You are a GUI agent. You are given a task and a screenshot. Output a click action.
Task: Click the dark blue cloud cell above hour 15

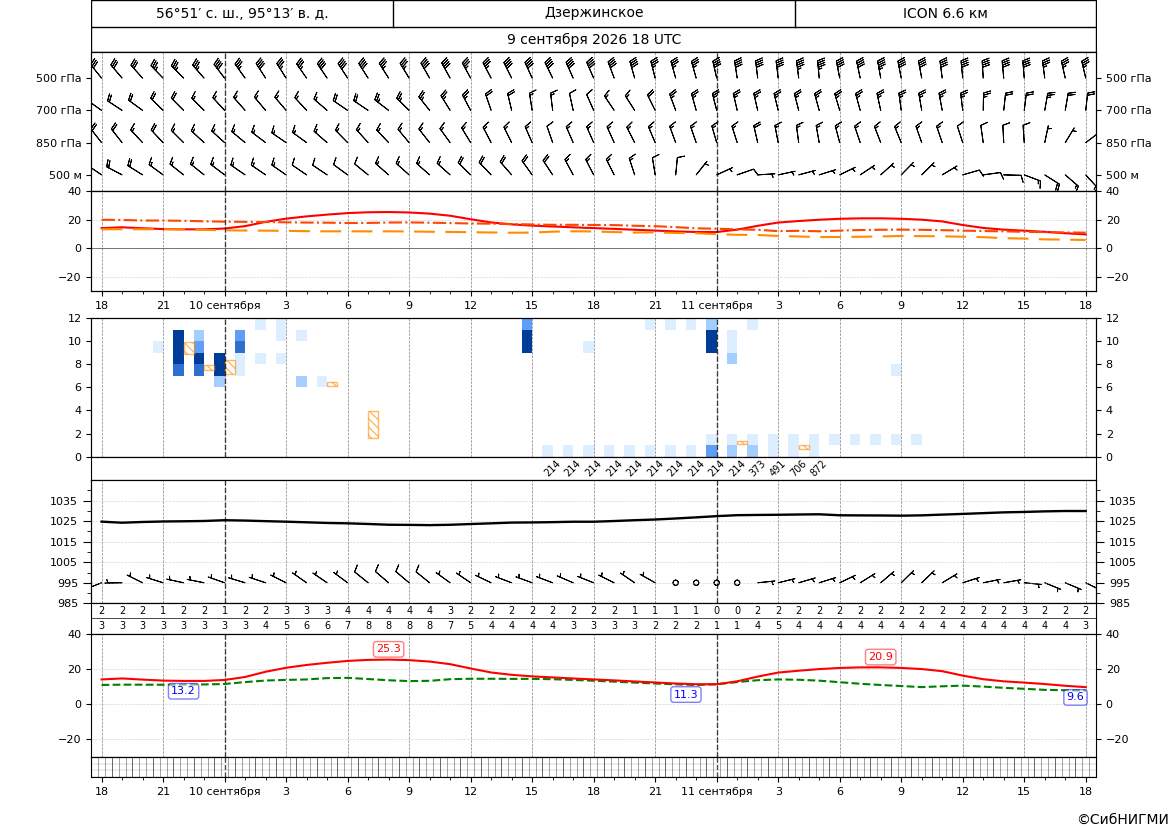click(527, 342)
